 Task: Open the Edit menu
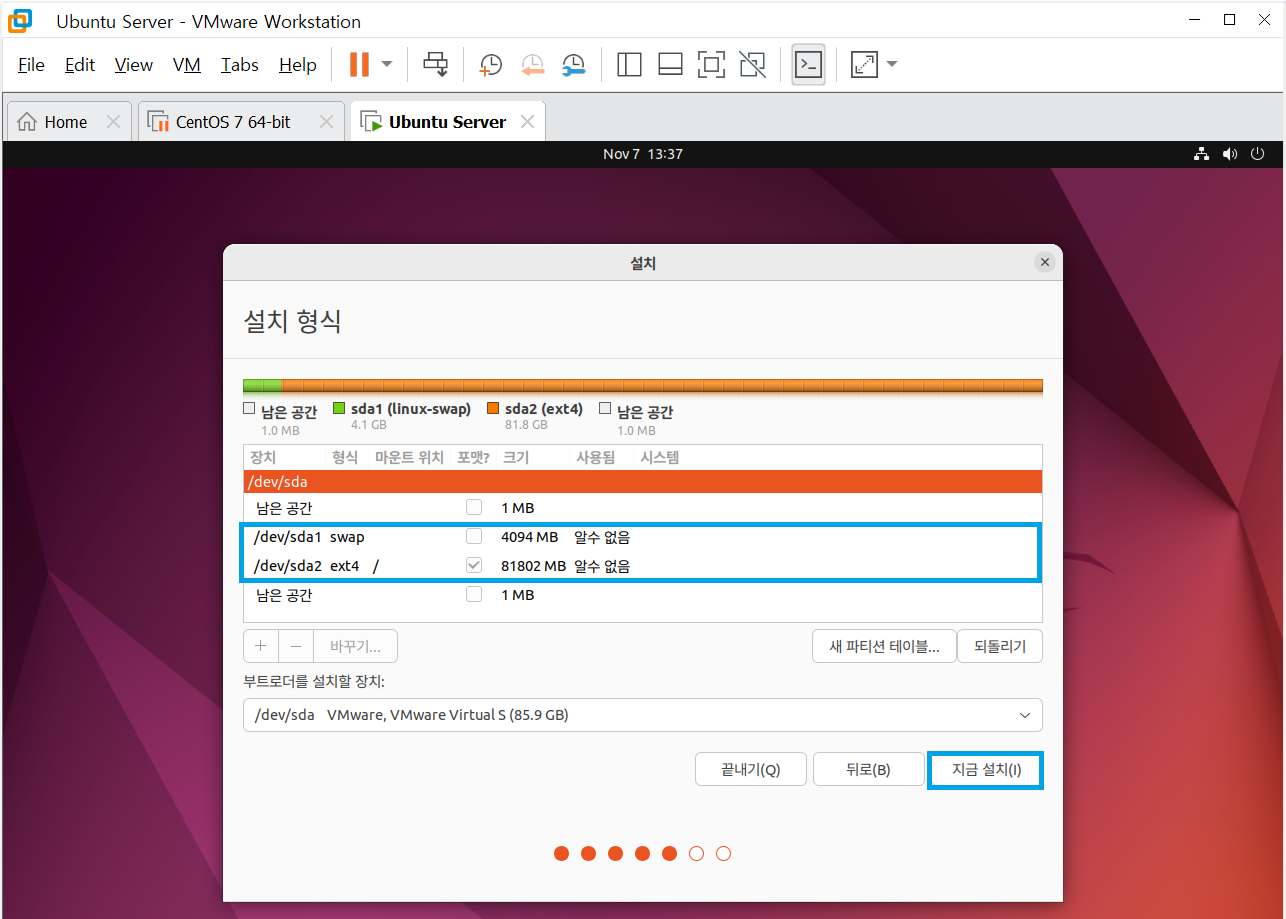point(80,65)
